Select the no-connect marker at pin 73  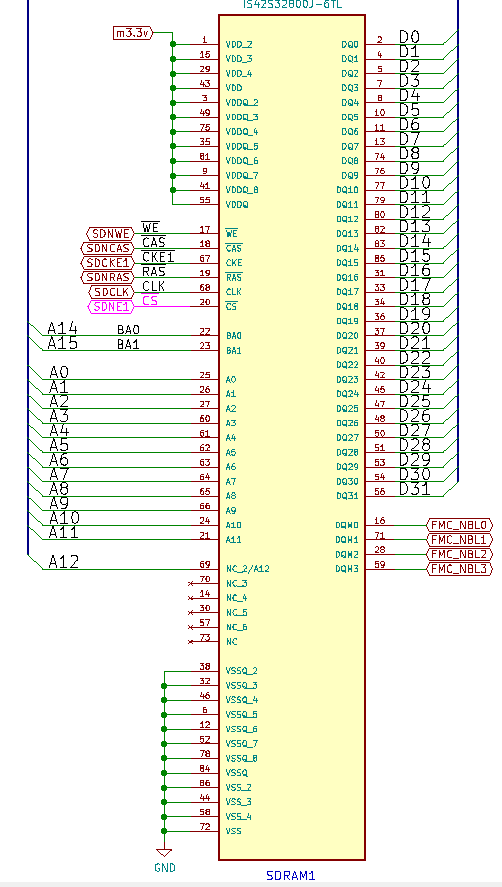coord(190,641)
